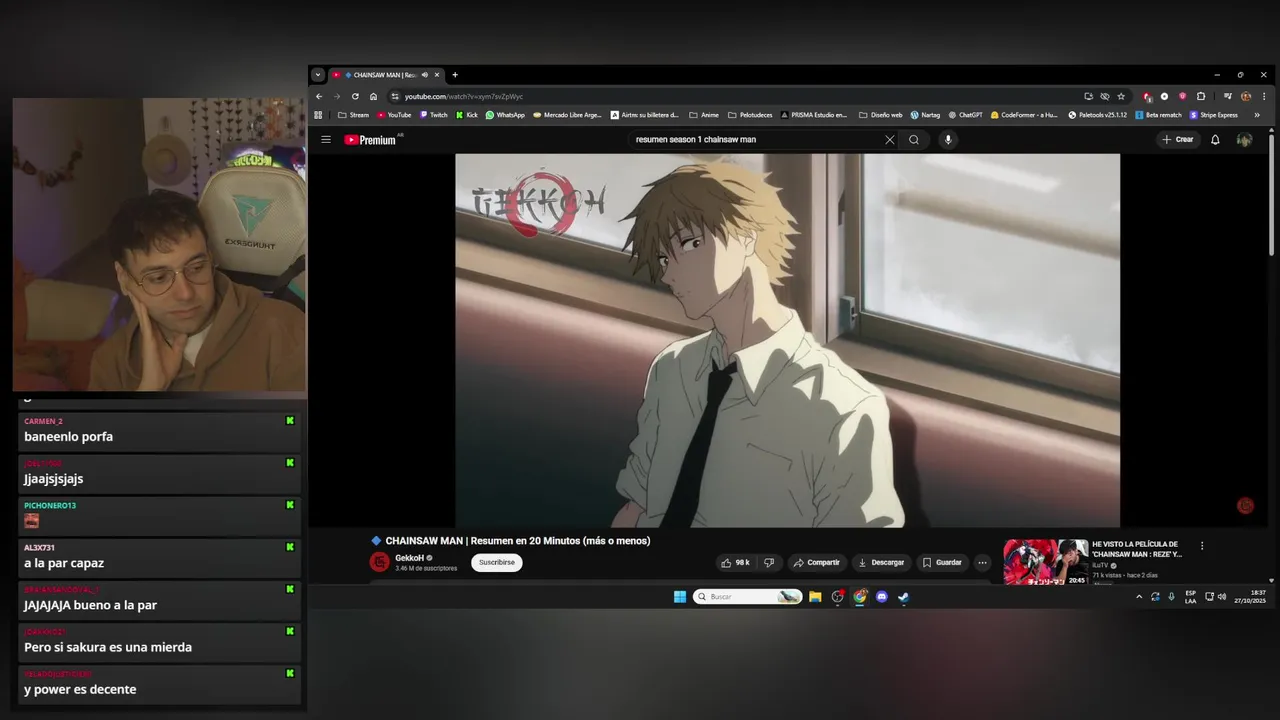Click the Suscribirse button
Image resolution: width=1280 pixels, height=720 pixels.
point(497,563)
